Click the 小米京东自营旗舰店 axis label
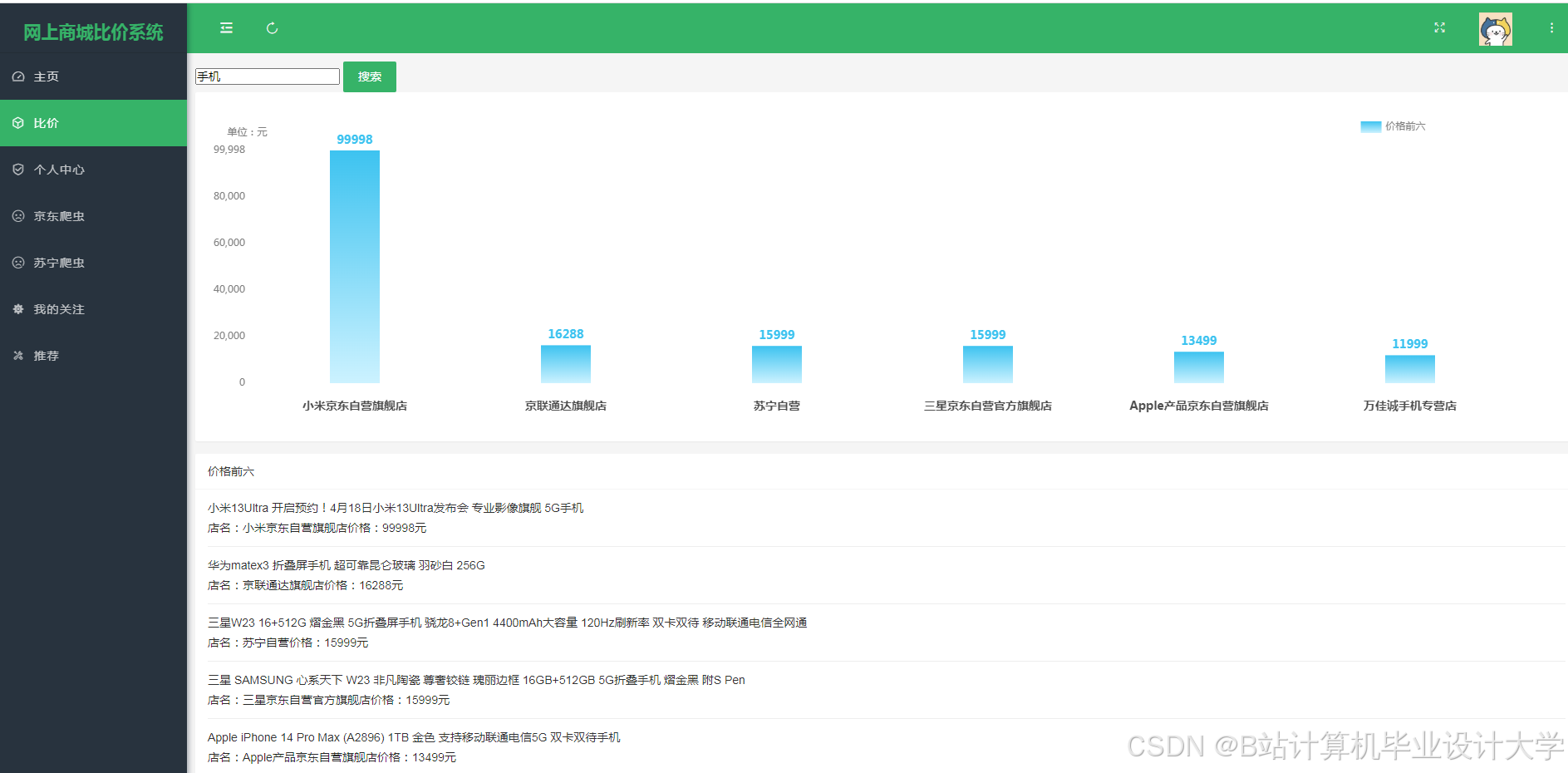1568x773 pixels. coord(355,406)
